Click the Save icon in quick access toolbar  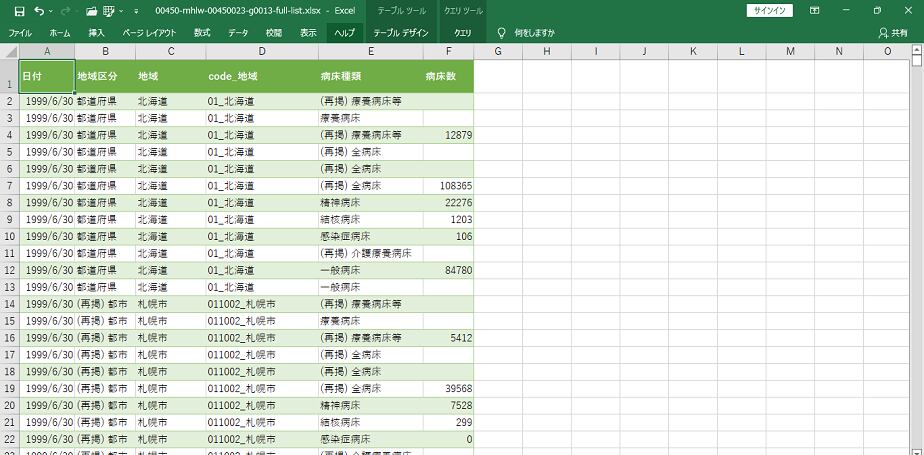point(19,11)
